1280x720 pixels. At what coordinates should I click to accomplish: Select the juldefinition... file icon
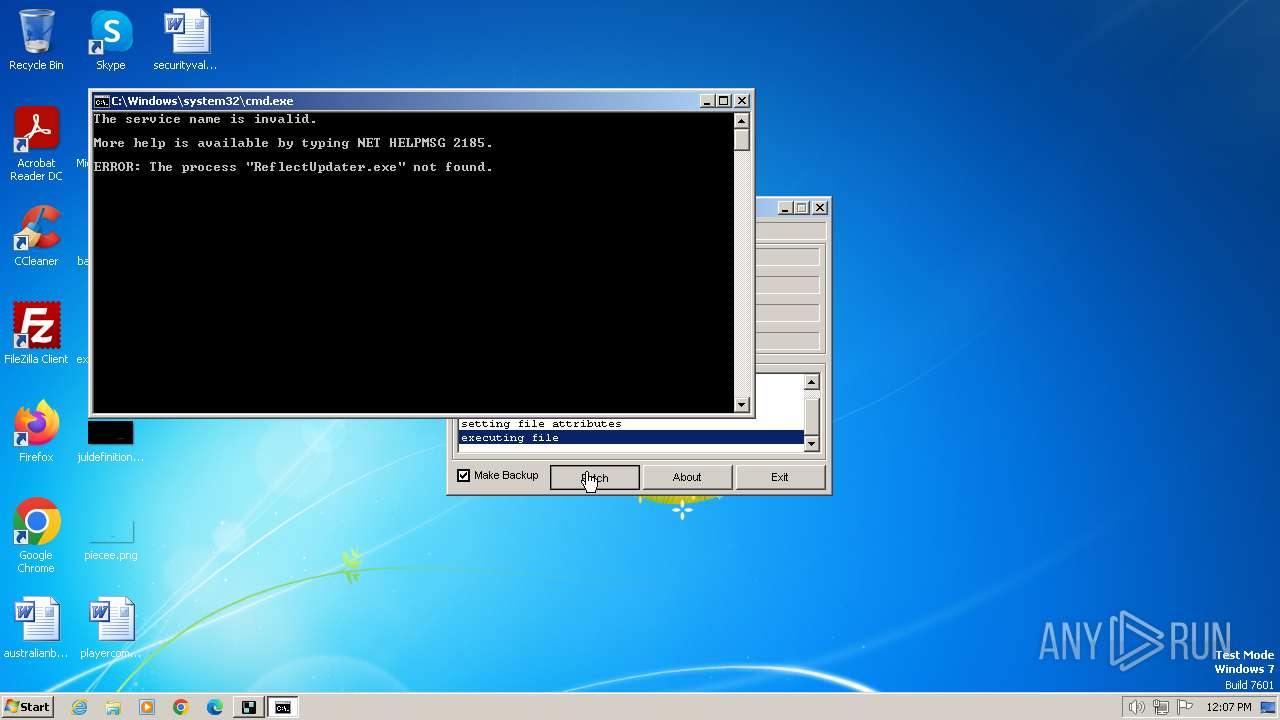110,441
